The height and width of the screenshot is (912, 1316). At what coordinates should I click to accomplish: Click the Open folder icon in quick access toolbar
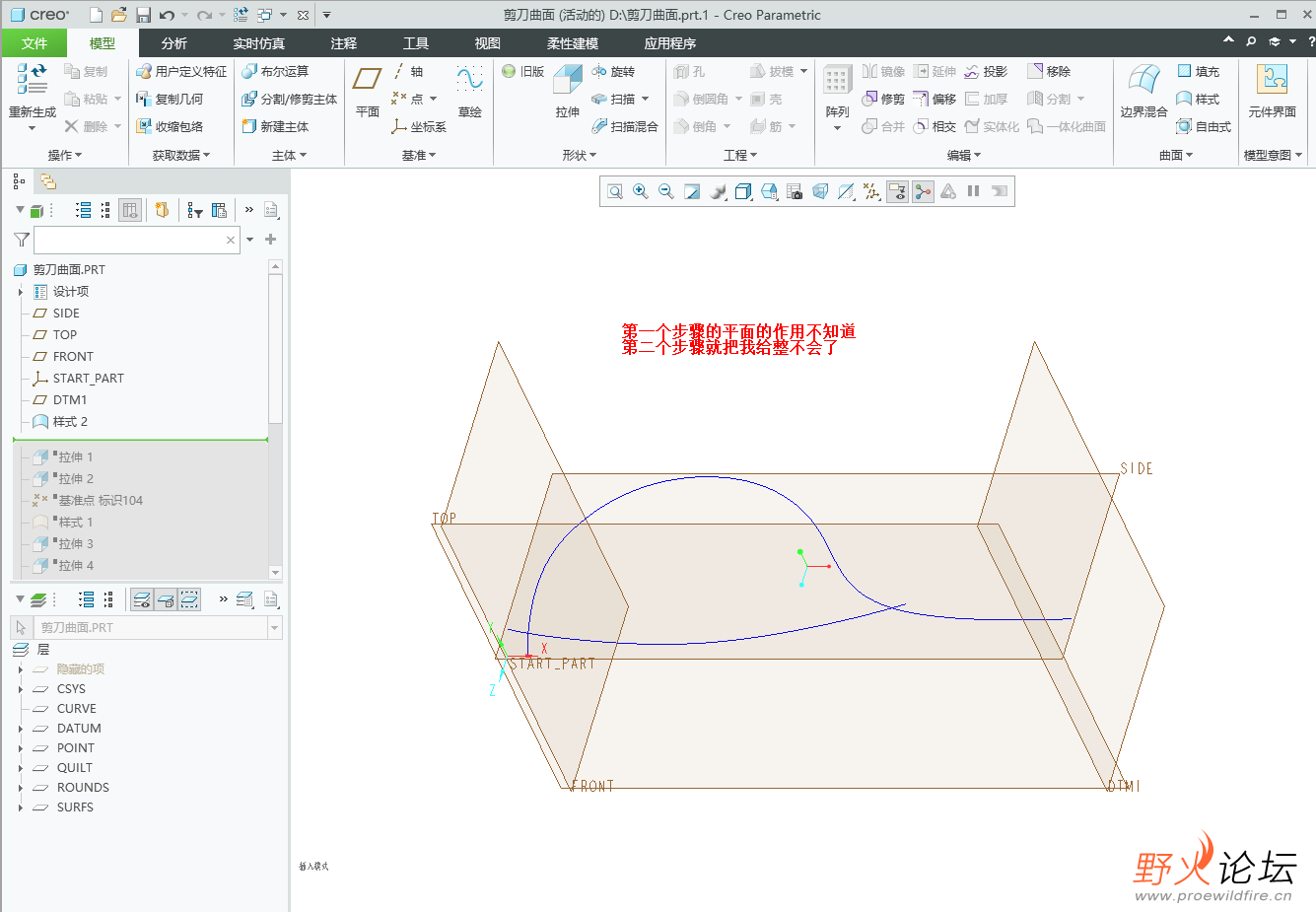(118, 15)
